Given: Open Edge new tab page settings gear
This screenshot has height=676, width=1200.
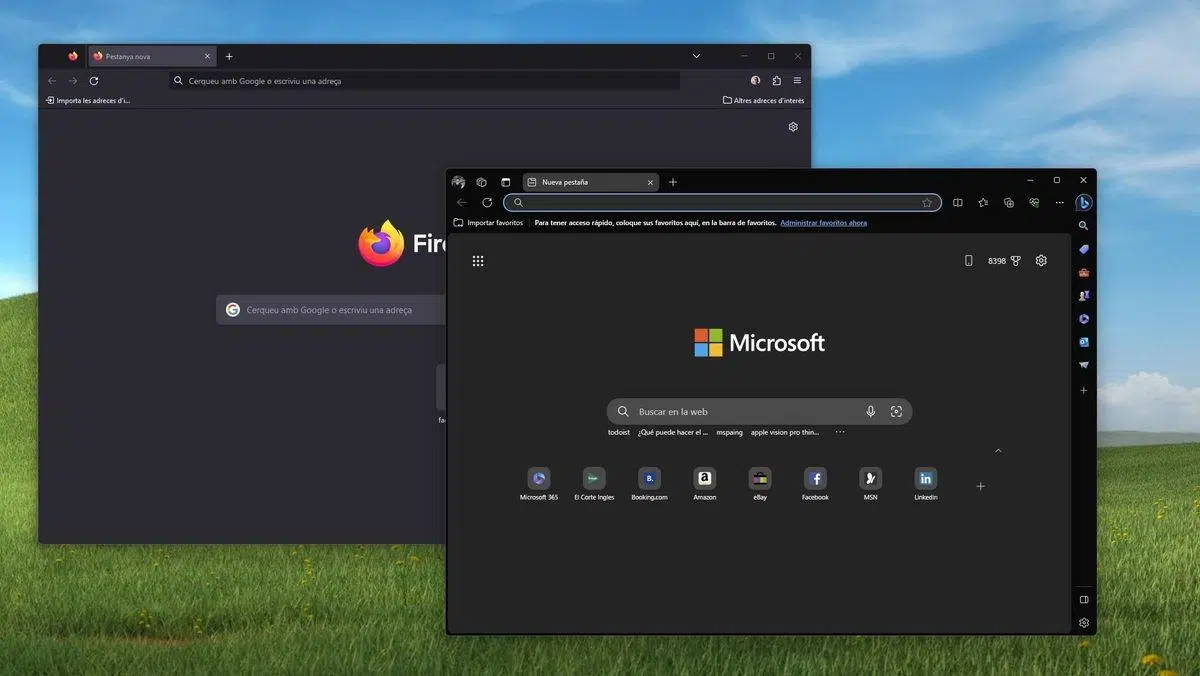Looking at the screenshot, I should click(x=1041, y=261).
